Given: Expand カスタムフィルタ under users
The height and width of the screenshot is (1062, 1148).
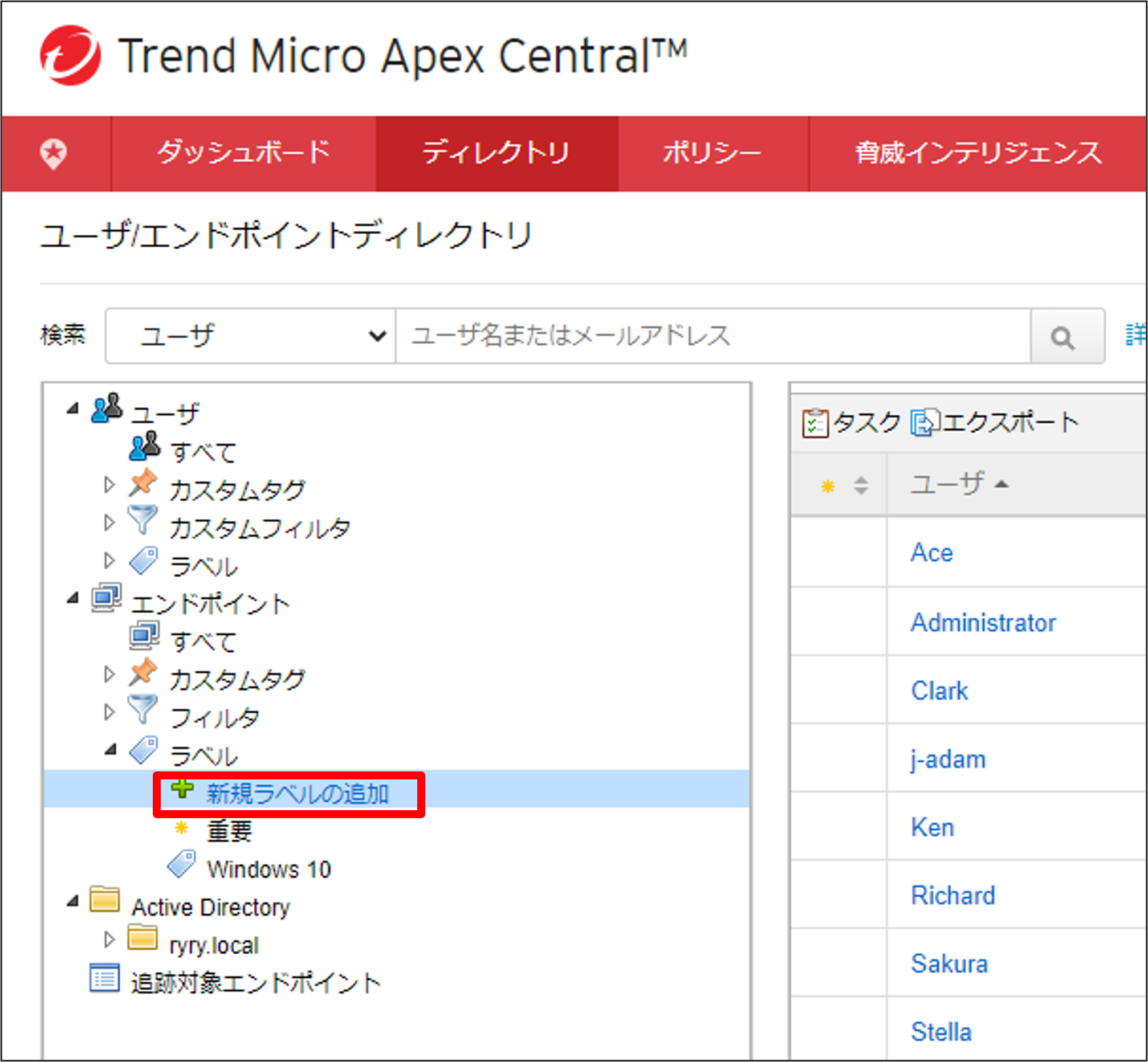Looking at the screenshot, I should [109, 523].
